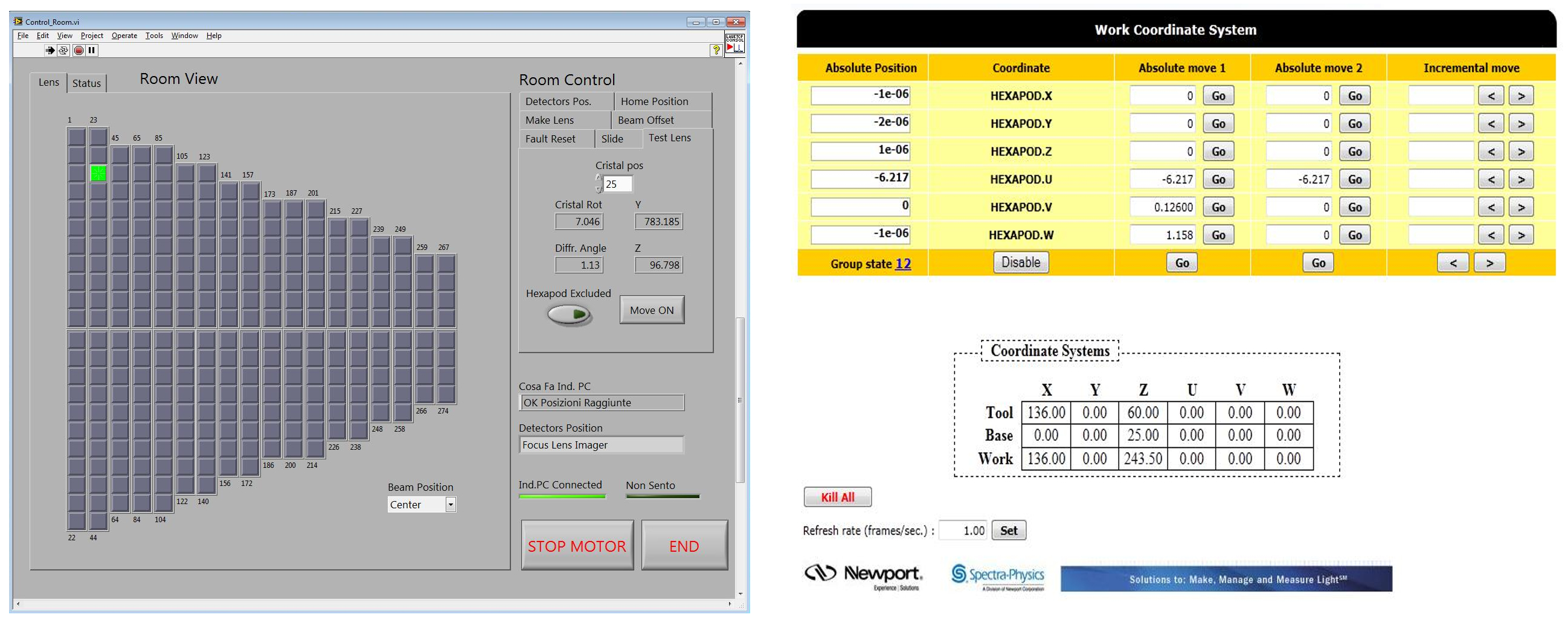Open the Operate menu

point(124,36)
